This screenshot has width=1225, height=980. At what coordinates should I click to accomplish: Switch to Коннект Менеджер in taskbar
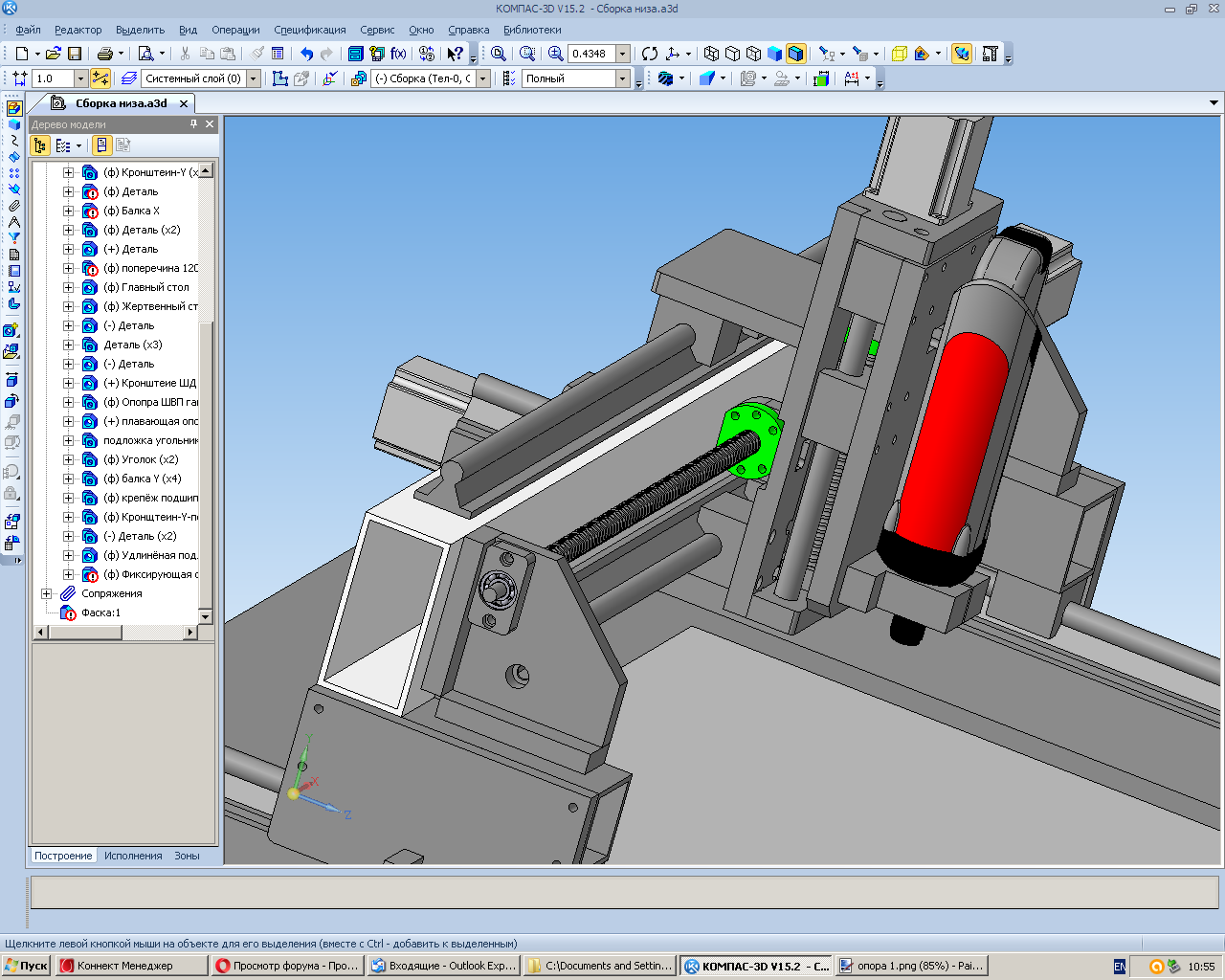pyautogui.click(x=132, y=966)
